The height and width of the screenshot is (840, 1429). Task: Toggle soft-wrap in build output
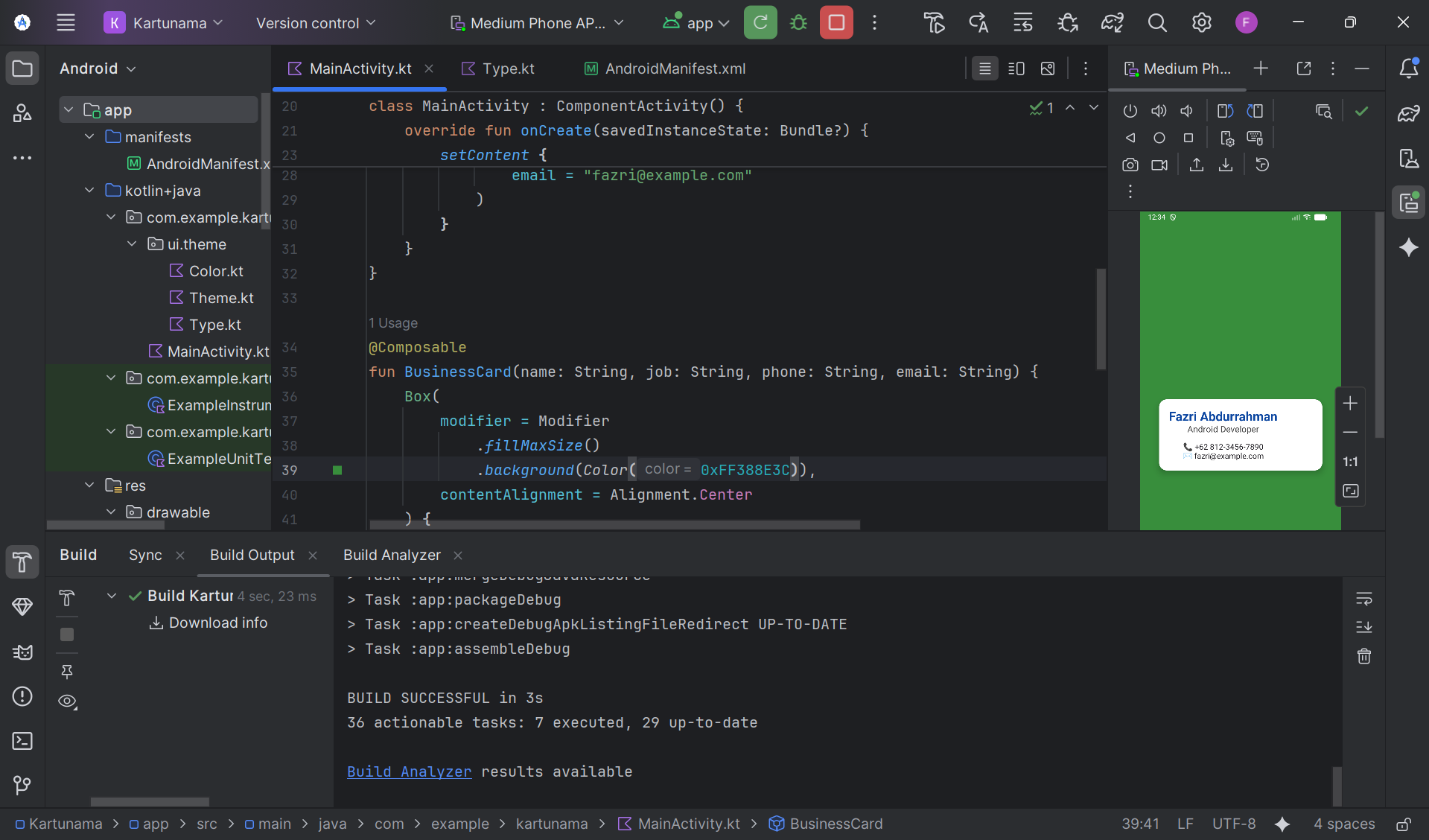tap(1363, 599)
